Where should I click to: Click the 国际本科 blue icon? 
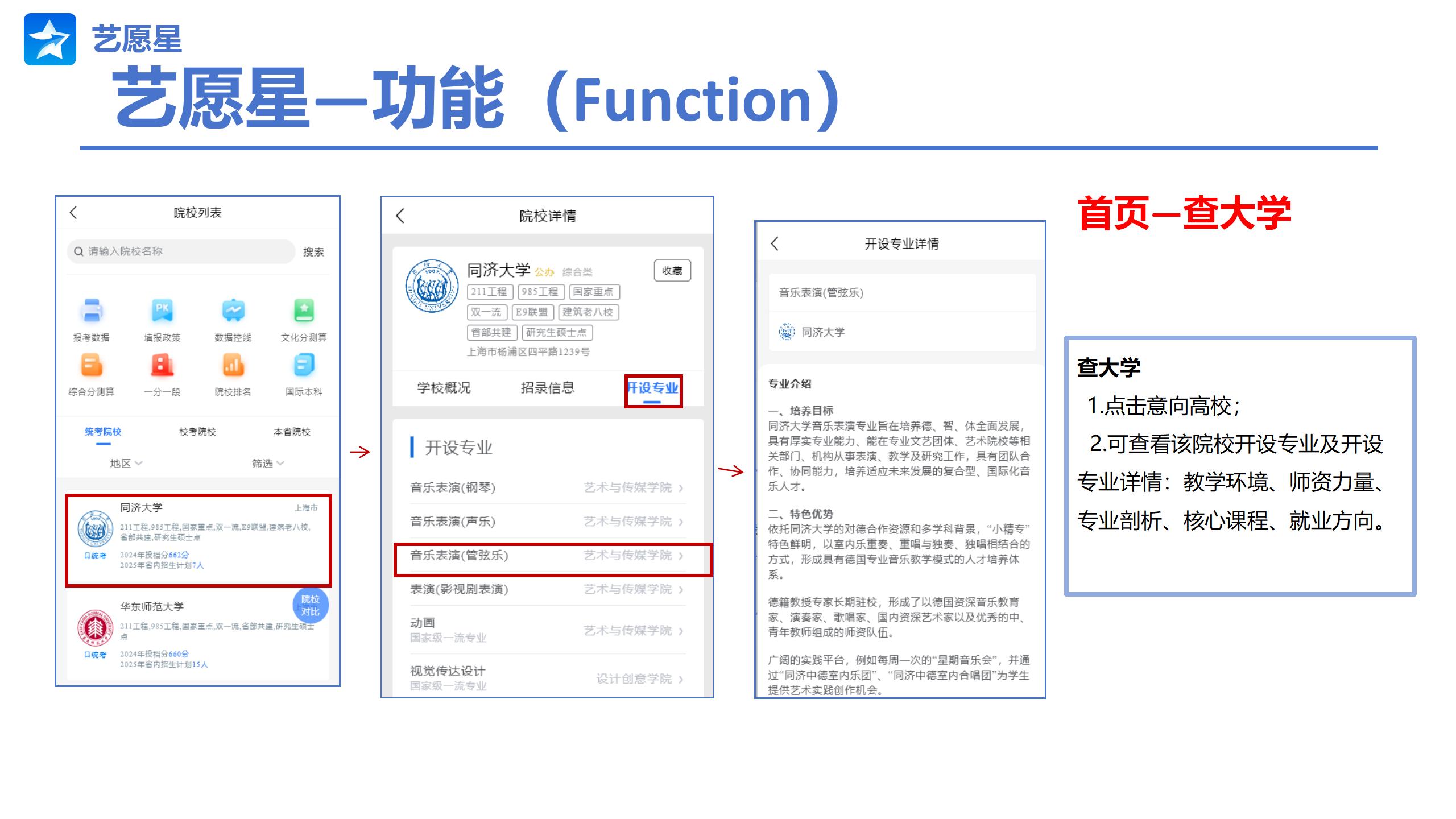pos(304,366)
